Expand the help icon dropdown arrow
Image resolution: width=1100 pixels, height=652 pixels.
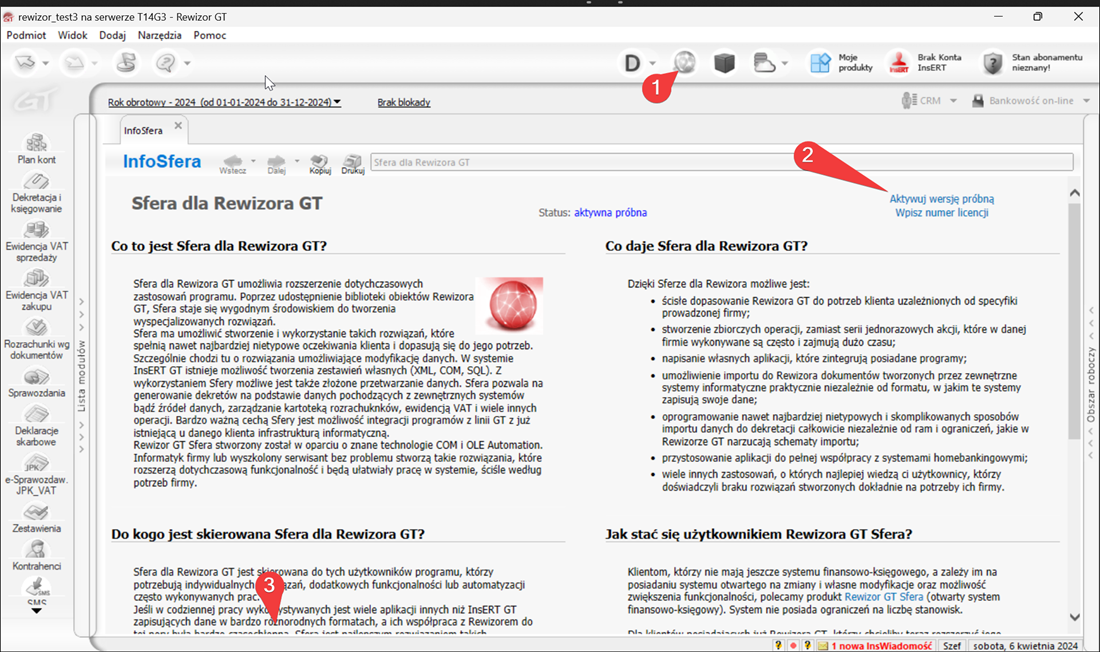click(x=187, y=63)
